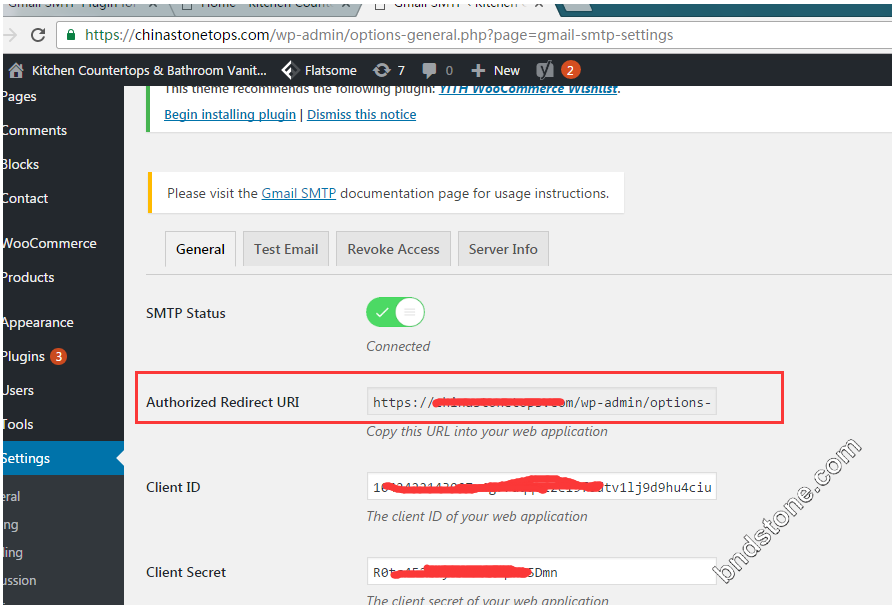Click 'The client ID of your web application' hint
Image resolution: width=895 pixels, height=606 pixels.
click(x=477, y=516)
